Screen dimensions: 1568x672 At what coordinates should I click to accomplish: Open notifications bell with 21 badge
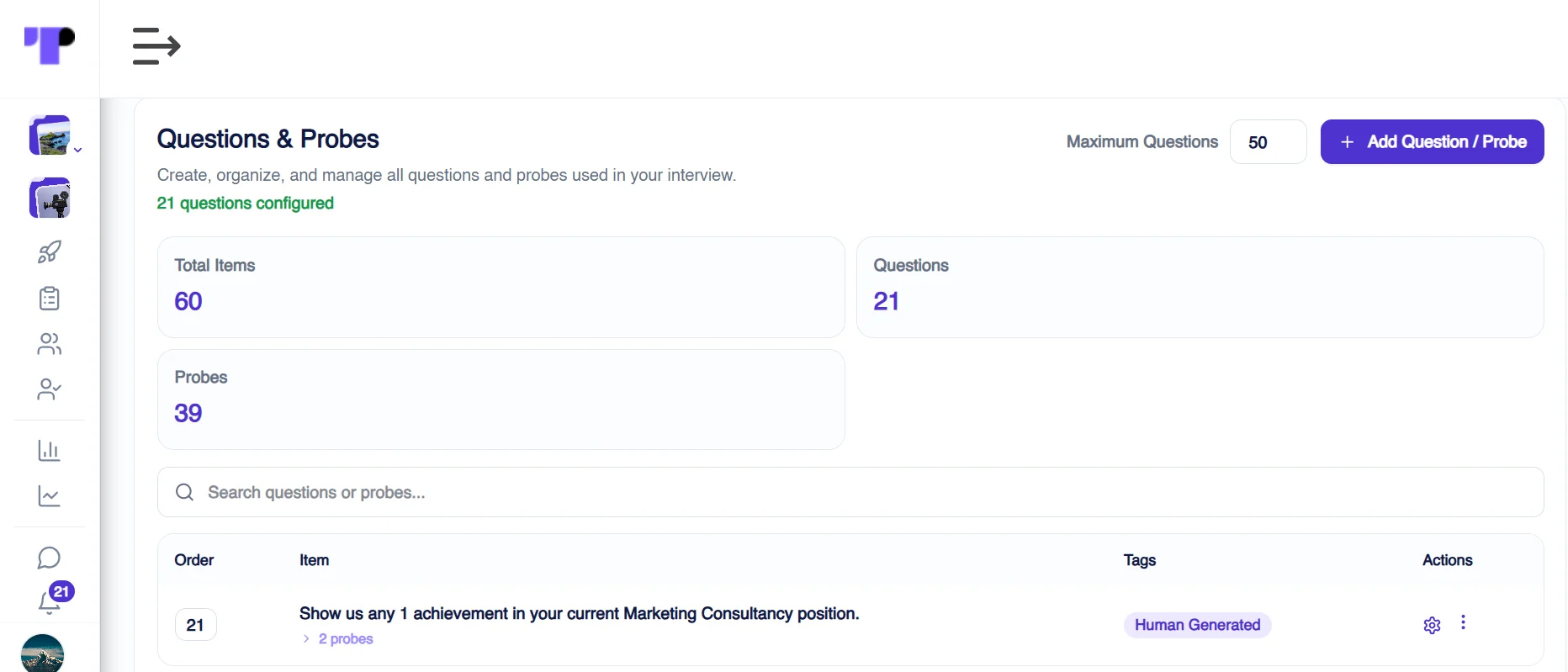click(x=54, y=597)
